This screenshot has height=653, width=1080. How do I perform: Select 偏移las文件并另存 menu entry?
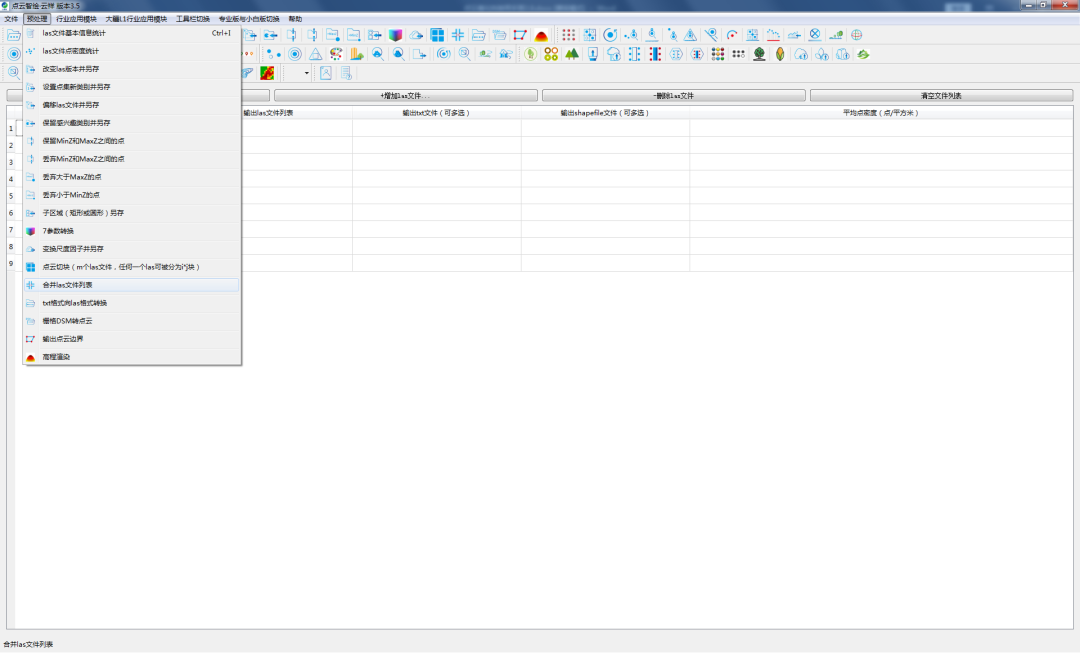(x=132, y=105)
